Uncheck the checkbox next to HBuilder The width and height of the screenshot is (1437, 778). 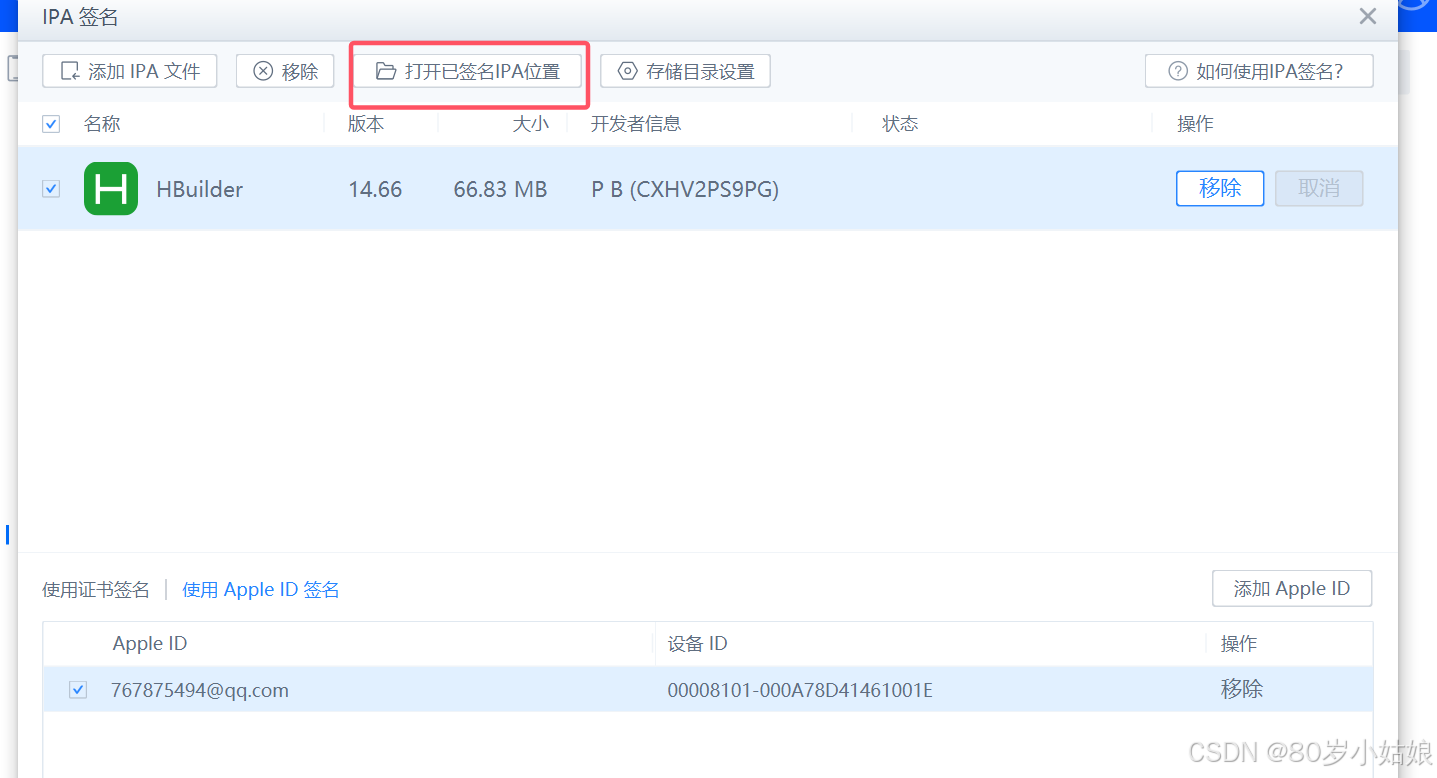(x=50, y=188)
